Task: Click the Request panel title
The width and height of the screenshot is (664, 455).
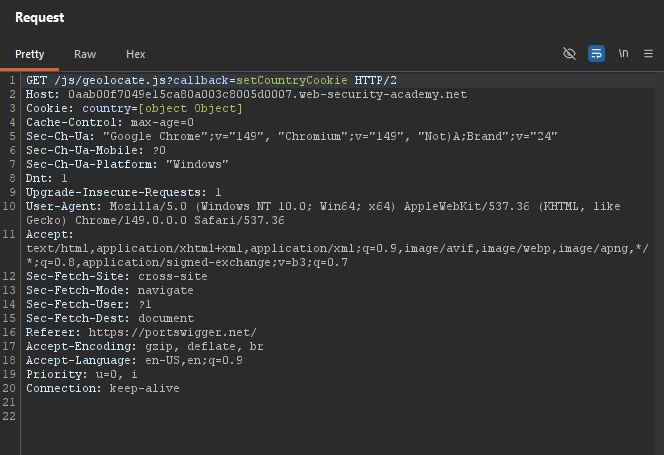Action: click(40, 17)
